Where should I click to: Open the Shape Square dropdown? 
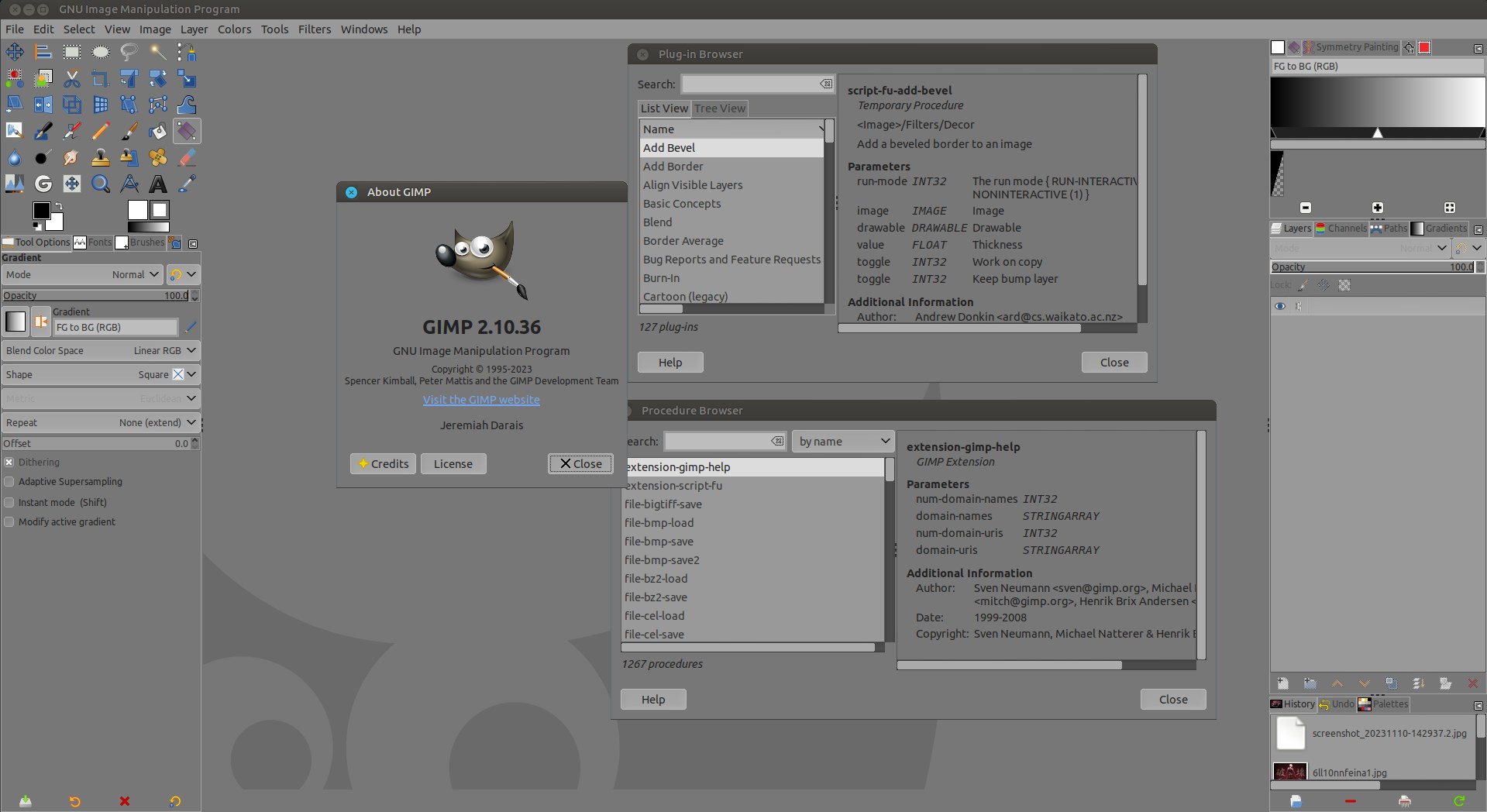pyautogui.click(x=101, y=374)
